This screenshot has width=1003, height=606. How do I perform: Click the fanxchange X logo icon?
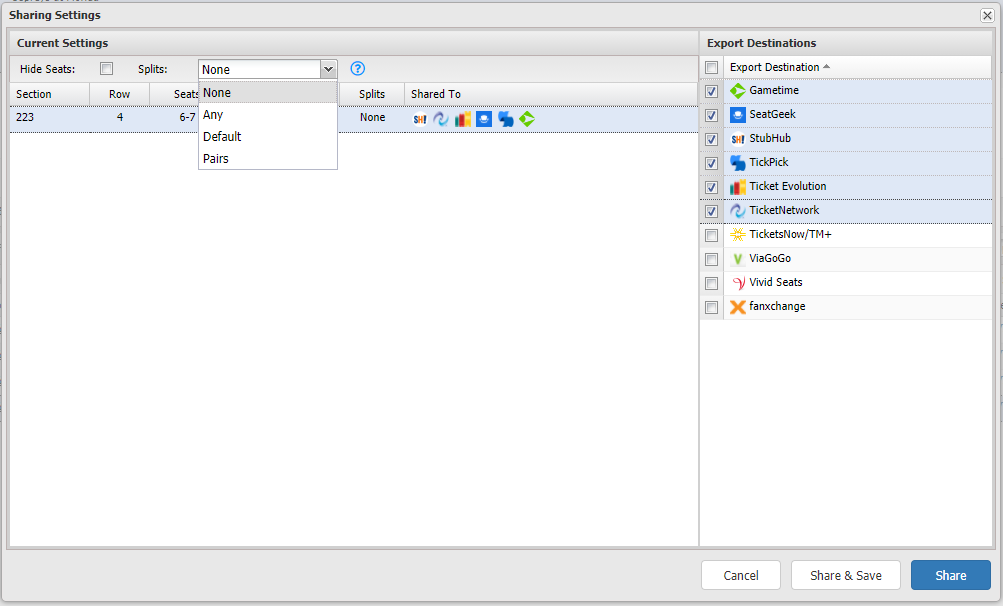pyautogui.click(x=738, y=307)
